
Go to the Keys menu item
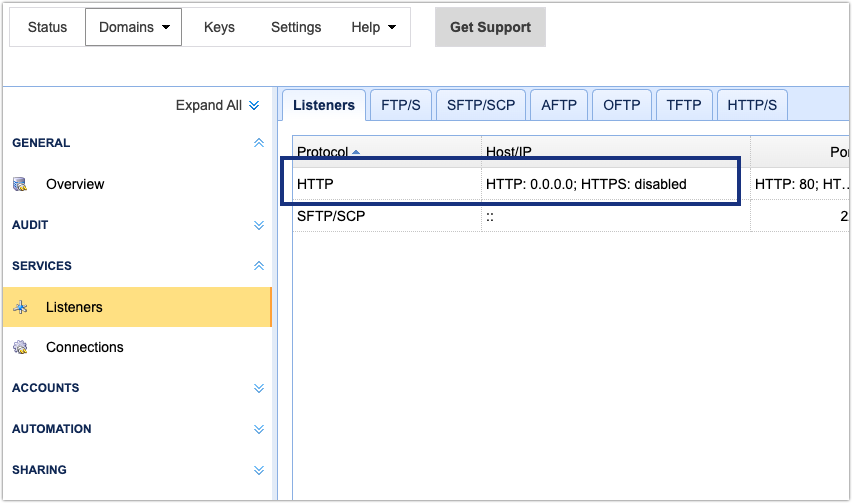pos(219,27)
